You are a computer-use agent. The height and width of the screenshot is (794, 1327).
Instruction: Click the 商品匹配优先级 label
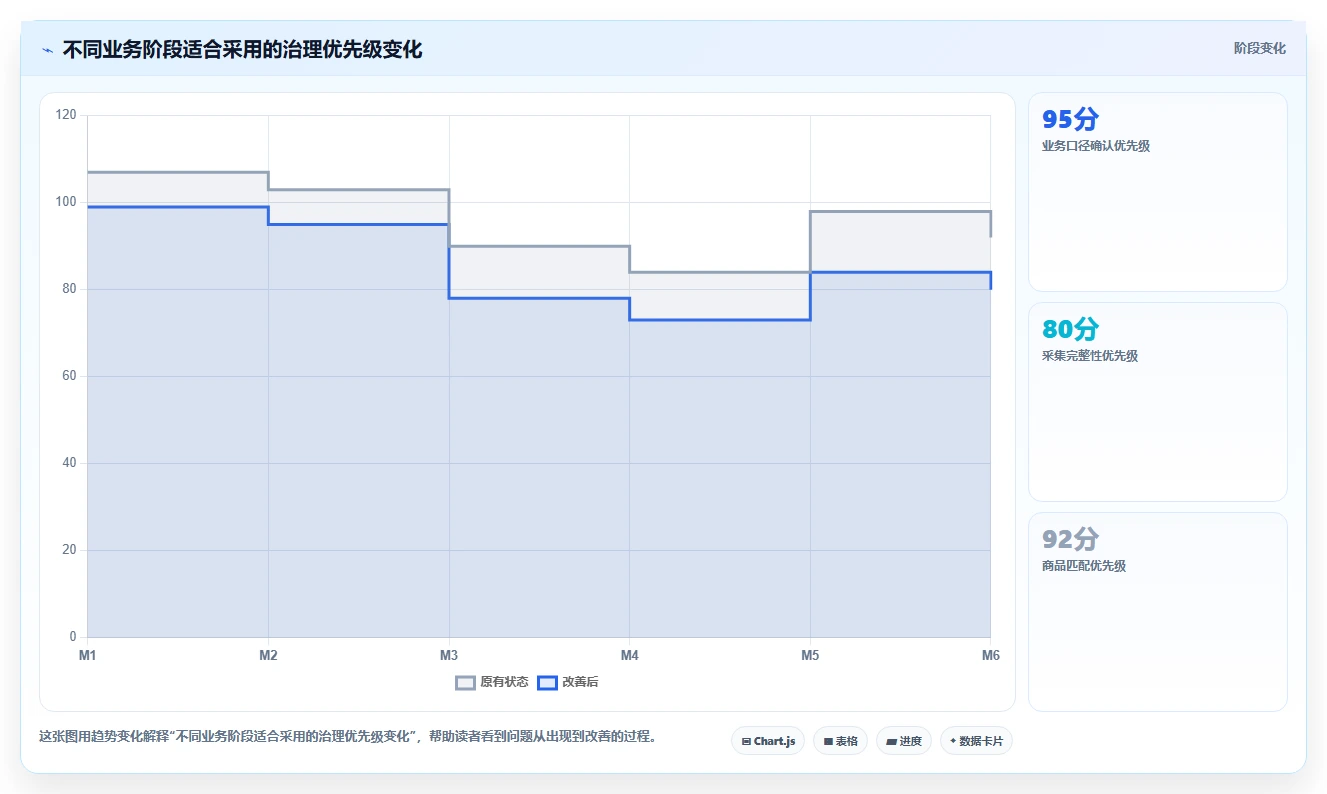tap(1084, 566)
